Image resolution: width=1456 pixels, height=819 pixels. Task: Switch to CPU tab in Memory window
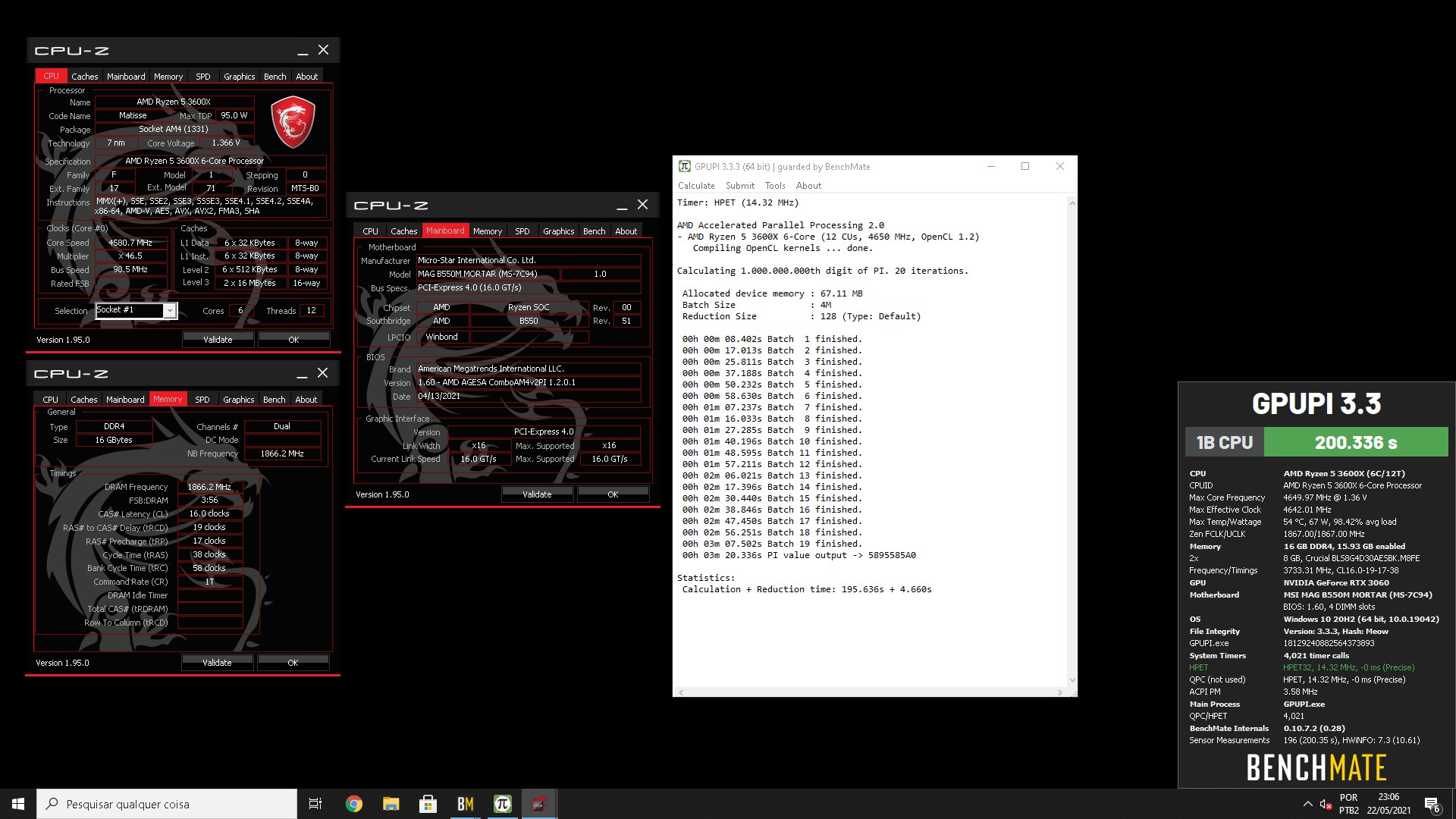[51, 400]
